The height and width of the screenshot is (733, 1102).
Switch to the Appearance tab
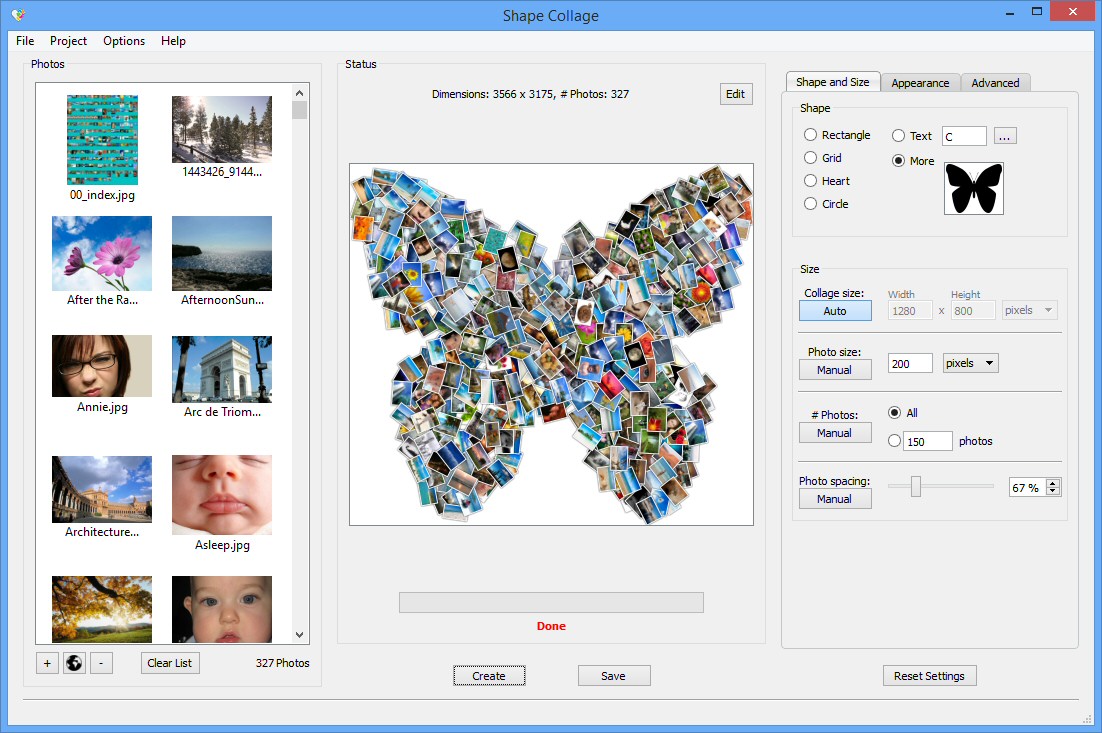[919, 83]
